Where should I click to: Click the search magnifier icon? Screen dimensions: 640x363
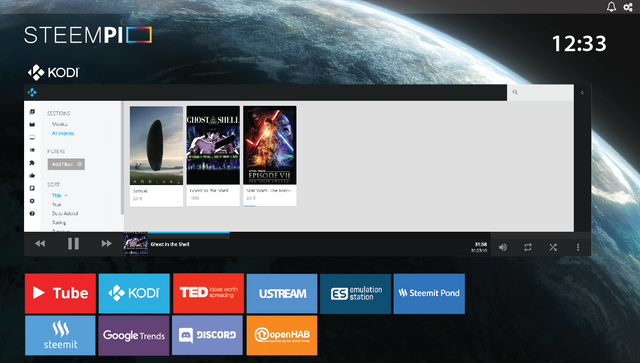515,92
